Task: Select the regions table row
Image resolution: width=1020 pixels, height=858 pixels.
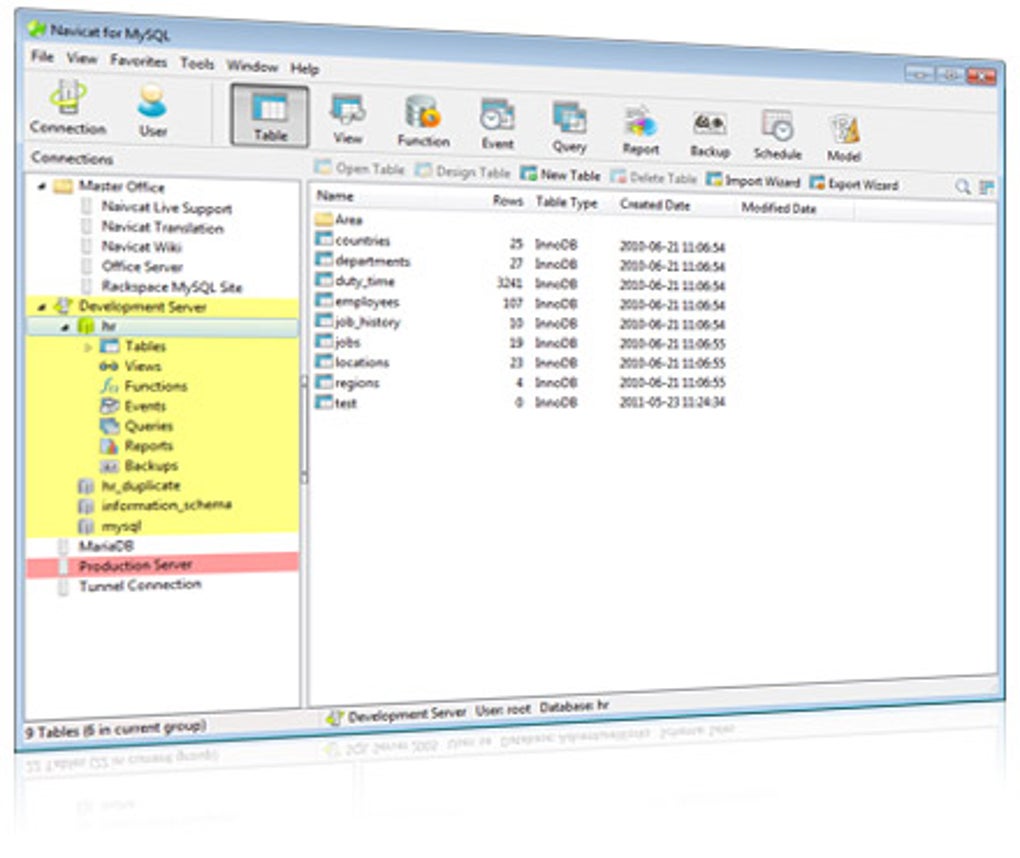Action: click(520, 382)
